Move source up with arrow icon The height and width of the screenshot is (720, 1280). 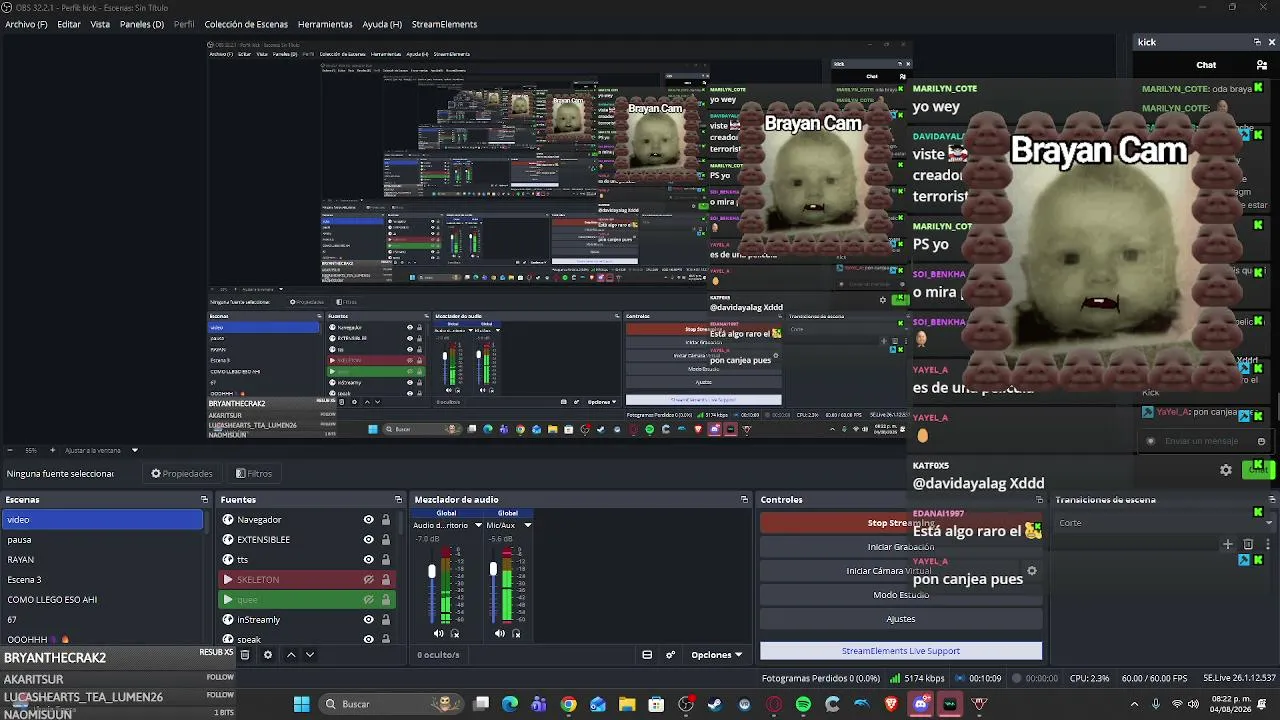point(291,655)
